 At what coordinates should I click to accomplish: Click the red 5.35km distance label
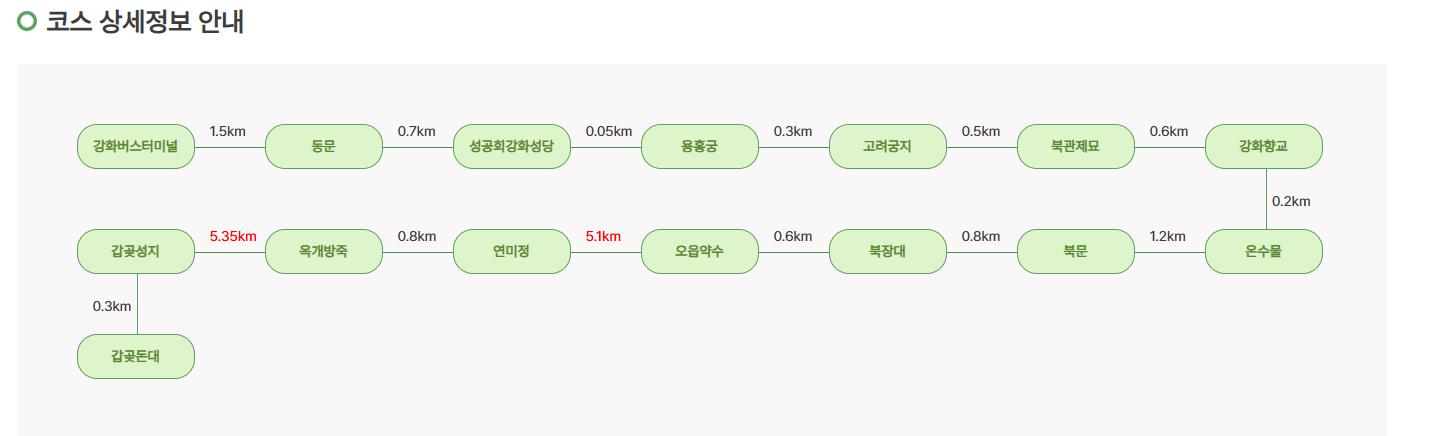pyautogui.click(x=233, y=236)
